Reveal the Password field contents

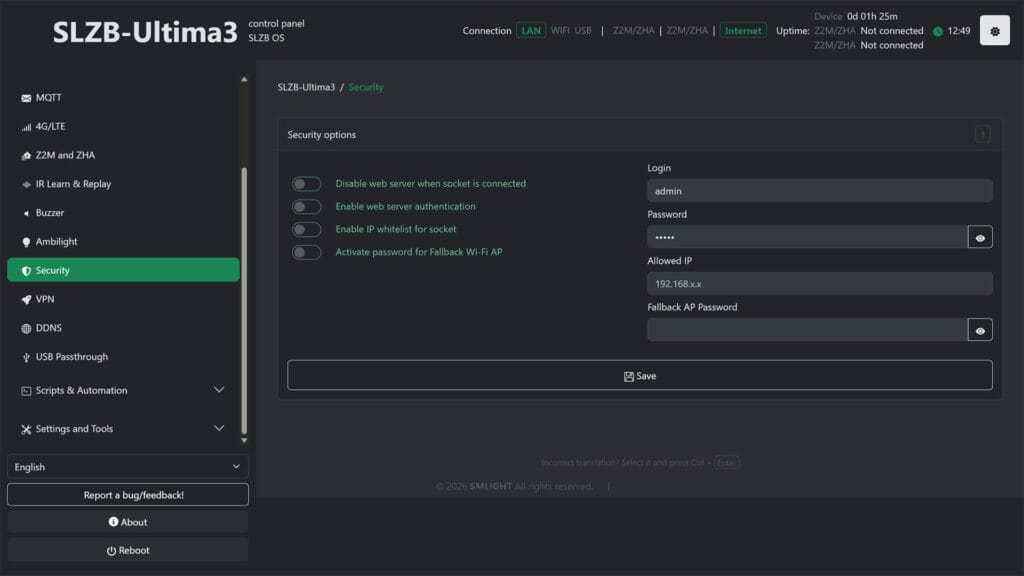(980, 236)
